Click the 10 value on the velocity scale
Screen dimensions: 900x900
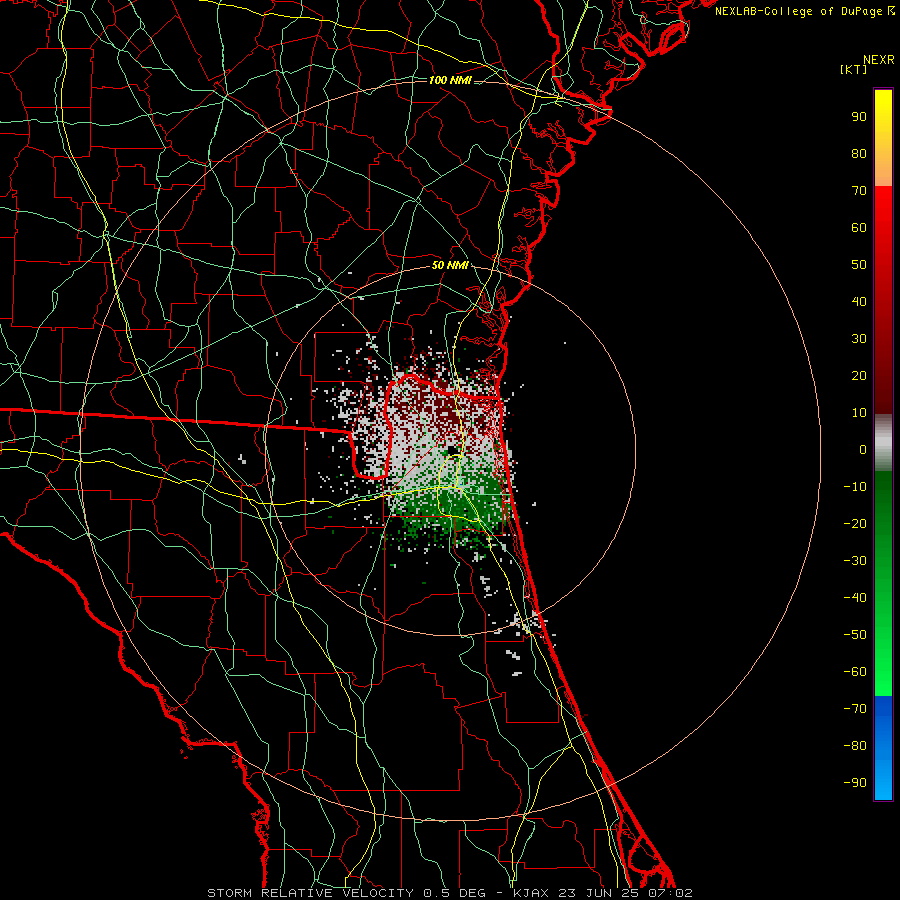(x=859, y=413)
